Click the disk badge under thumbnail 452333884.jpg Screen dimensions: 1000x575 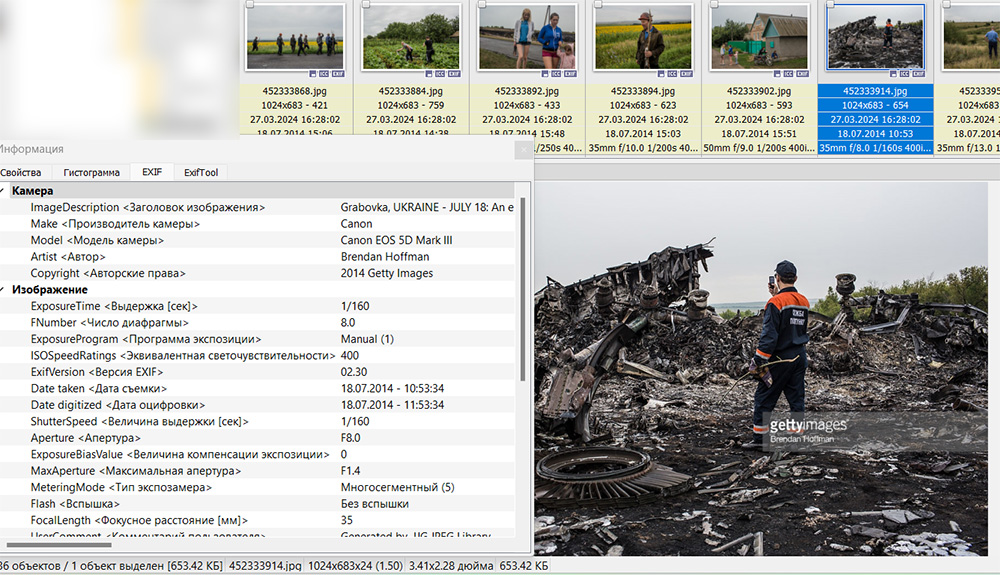[x=429, y=74]
